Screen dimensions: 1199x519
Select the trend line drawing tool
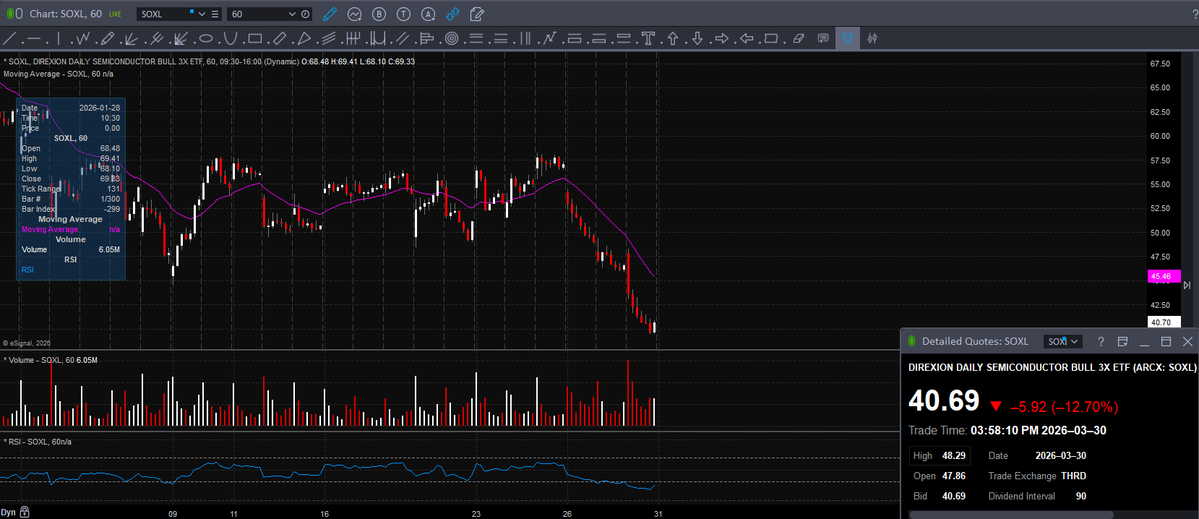pyautogui.click(x=9, y=38)
